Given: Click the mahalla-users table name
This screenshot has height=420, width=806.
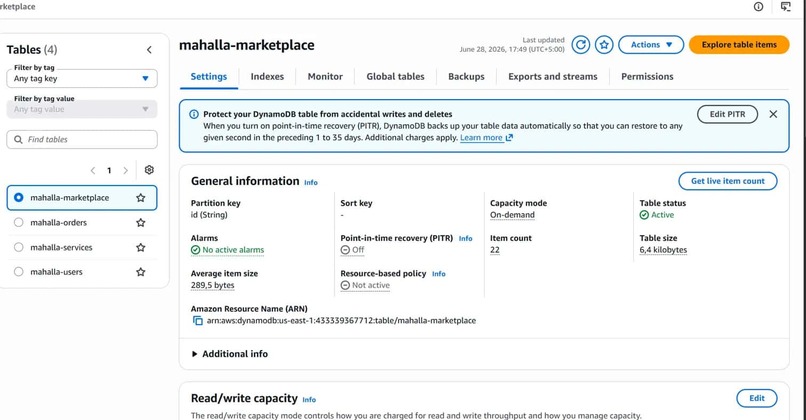Looking at the screenshot, I should tap(56, 272).
